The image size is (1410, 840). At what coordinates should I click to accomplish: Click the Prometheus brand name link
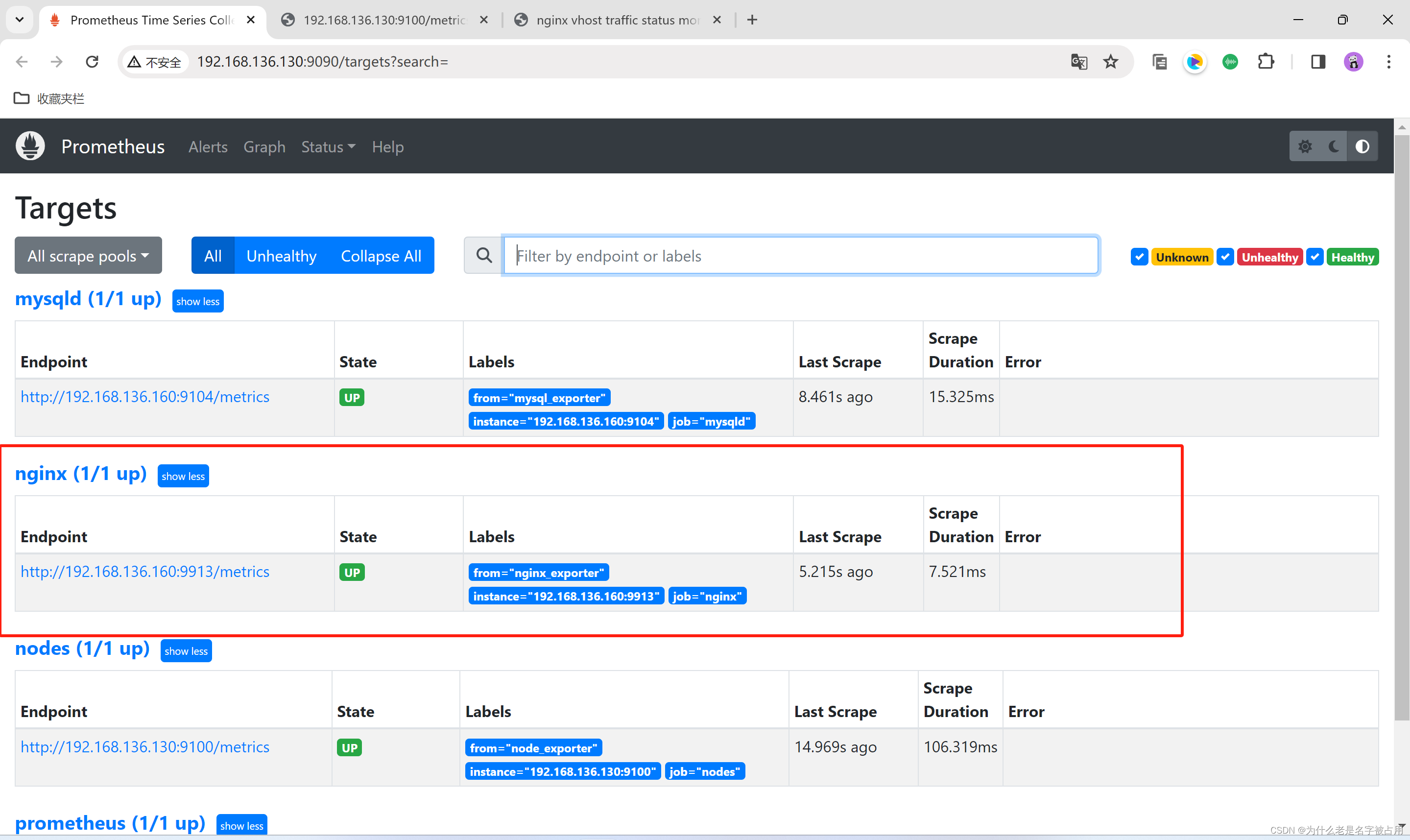pos(113,146)
